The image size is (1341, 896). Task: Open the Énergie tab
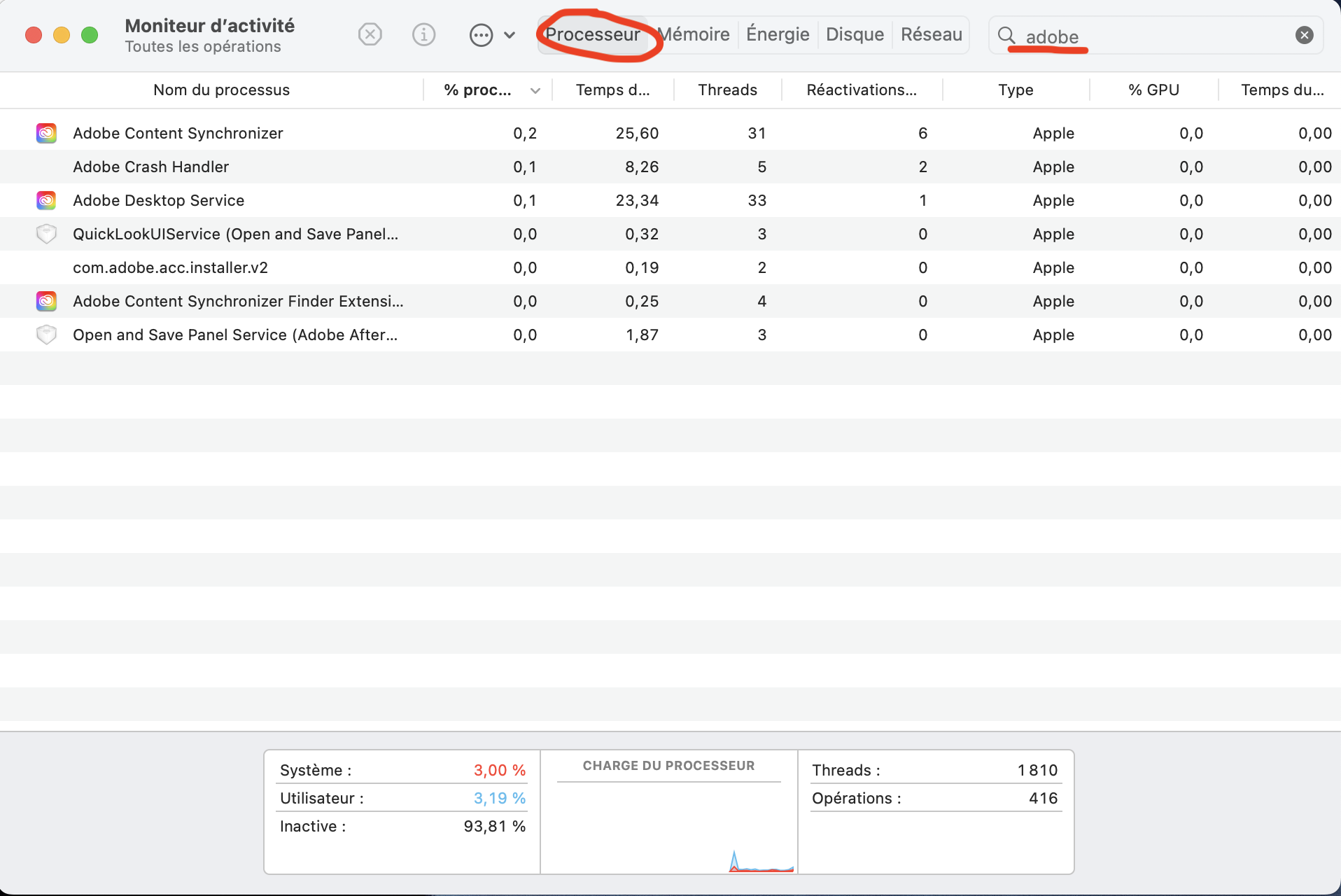click(777, 34)
